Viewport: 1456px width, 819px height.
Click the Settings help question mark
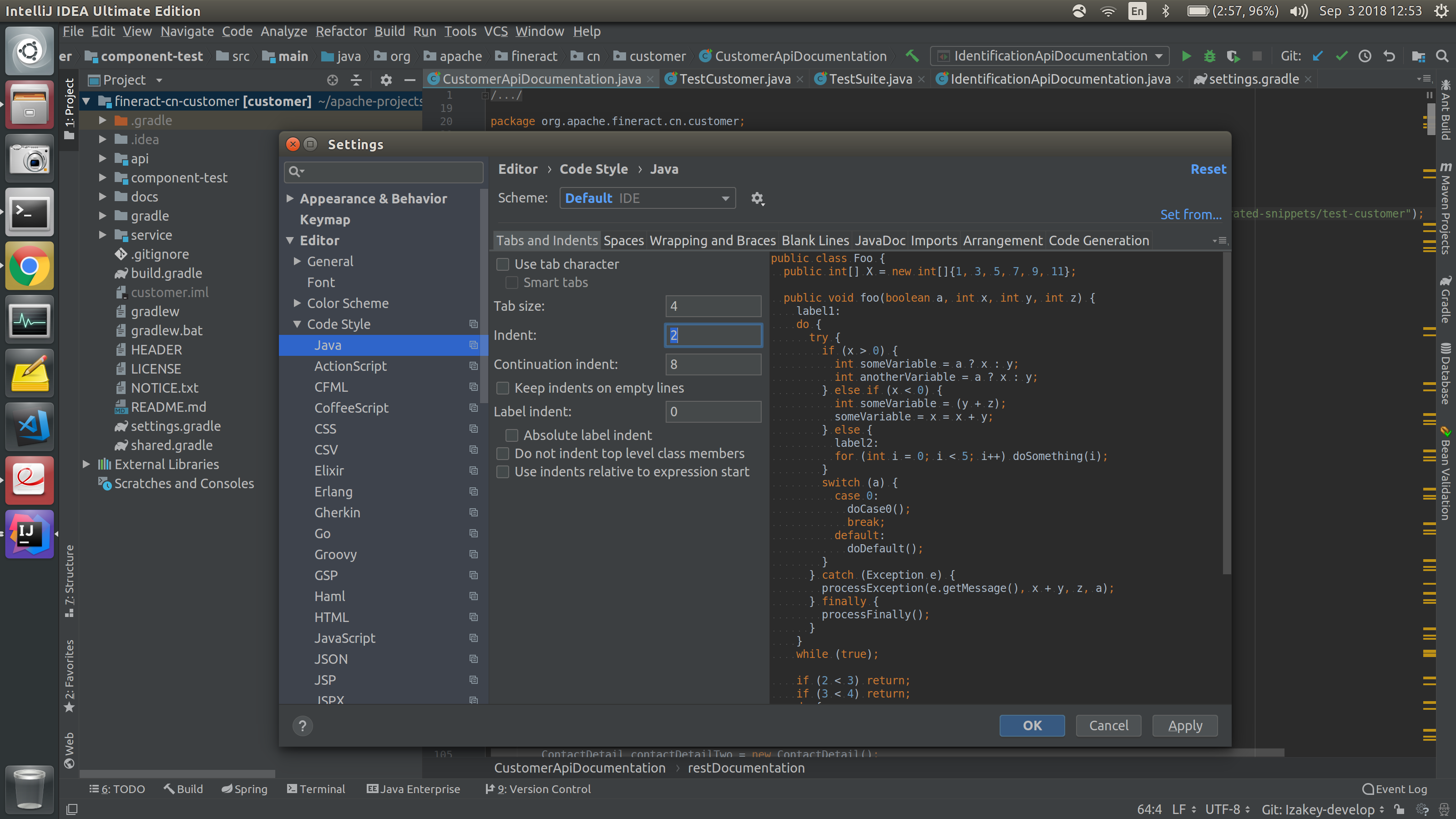(303, 726)
